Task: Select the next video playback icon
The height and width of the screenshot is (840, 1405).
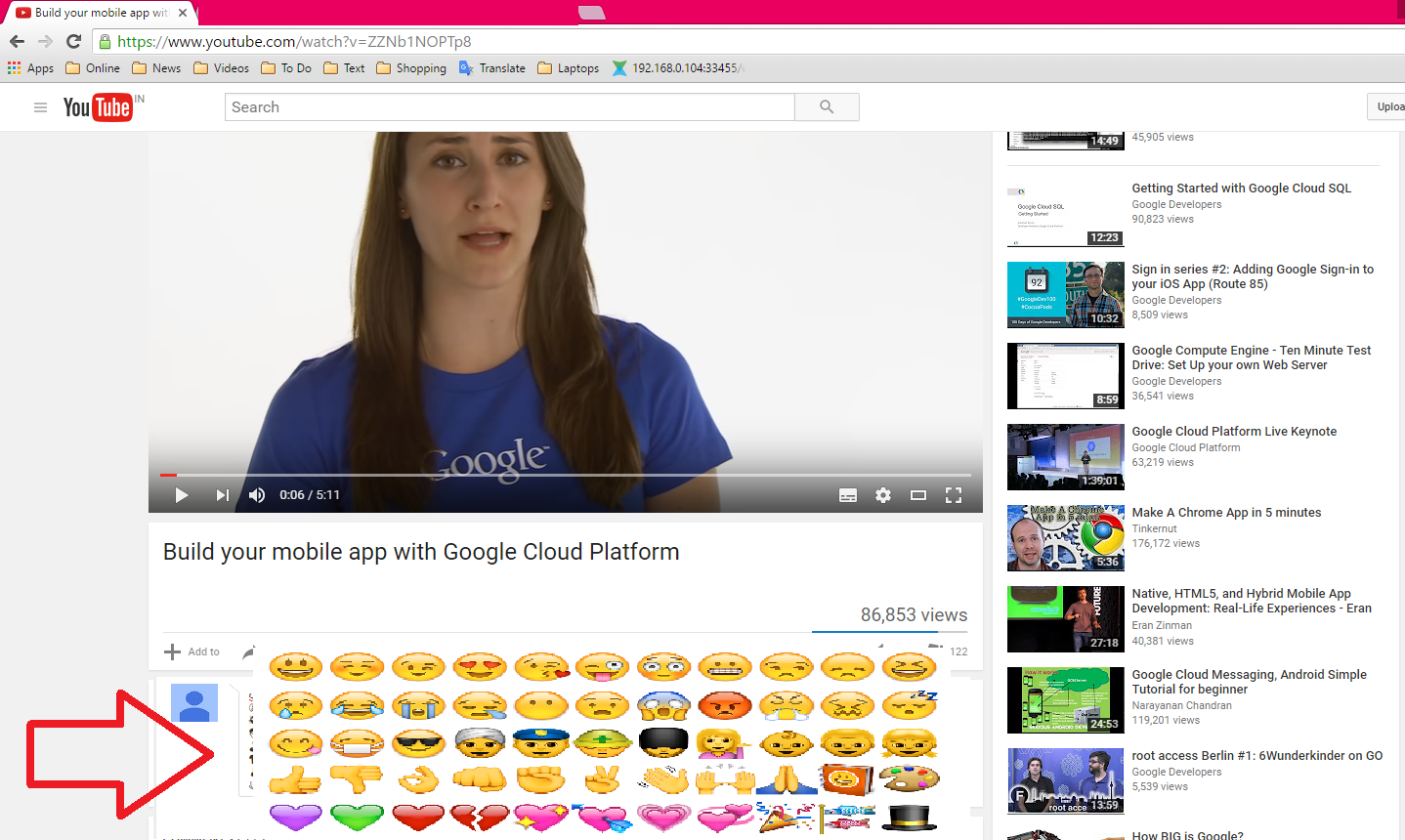Action: tap(222, 495)
